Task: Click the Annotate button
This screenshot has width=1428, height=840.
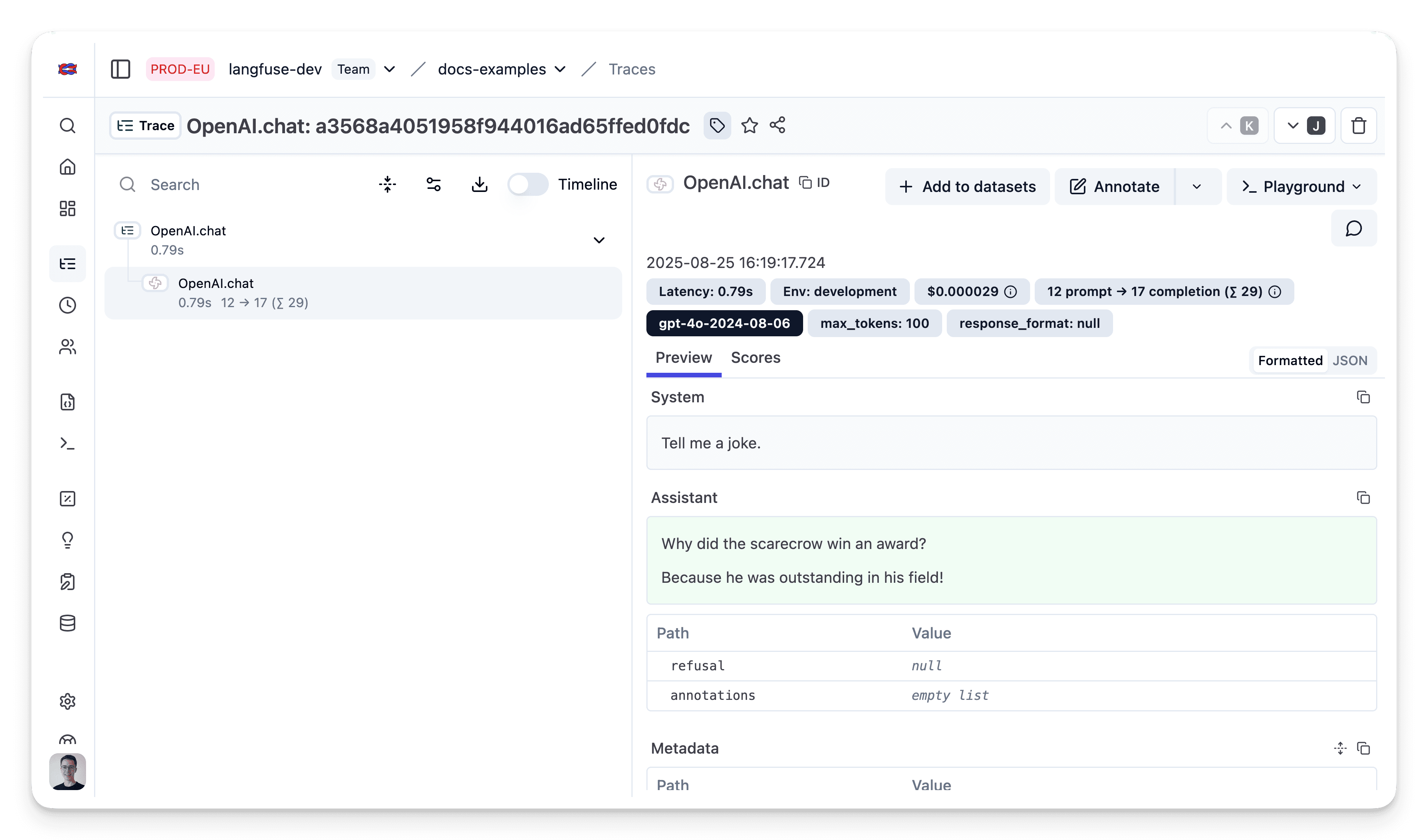Action: [x=1114, y=187]
